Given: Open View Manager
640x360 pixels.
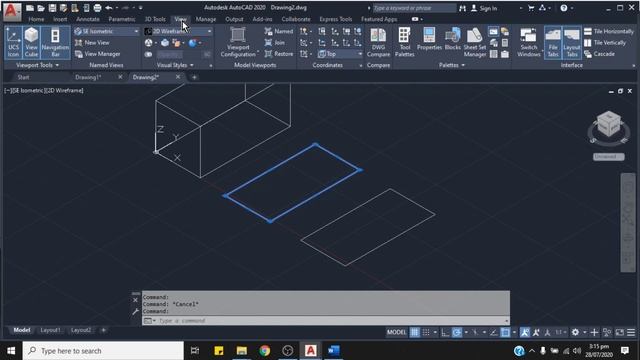Looking at the screenshot, I should point(98,54).
